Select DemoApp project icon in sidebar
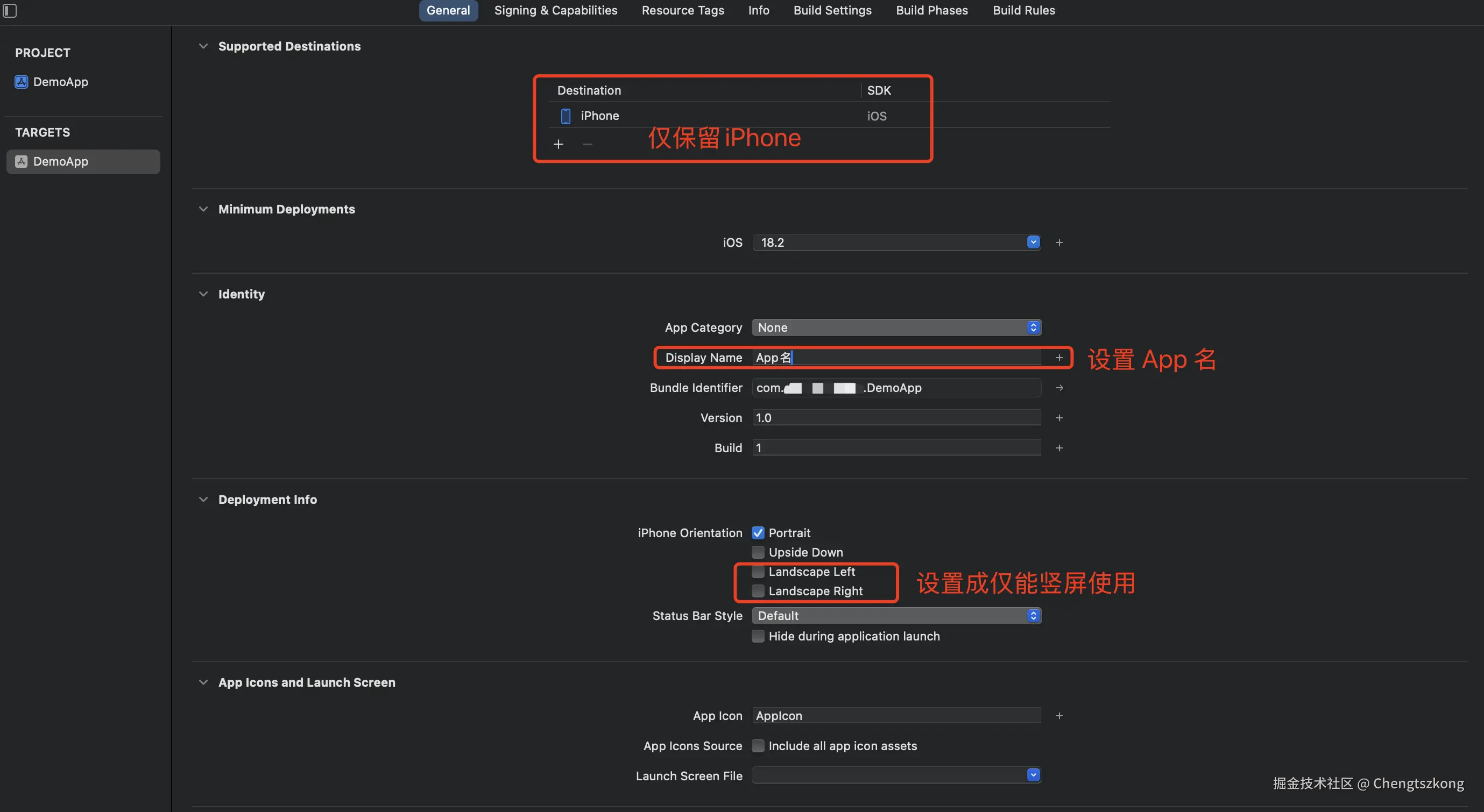The height and width of the screenshot is (812, 1484). (x=22, y=82)
